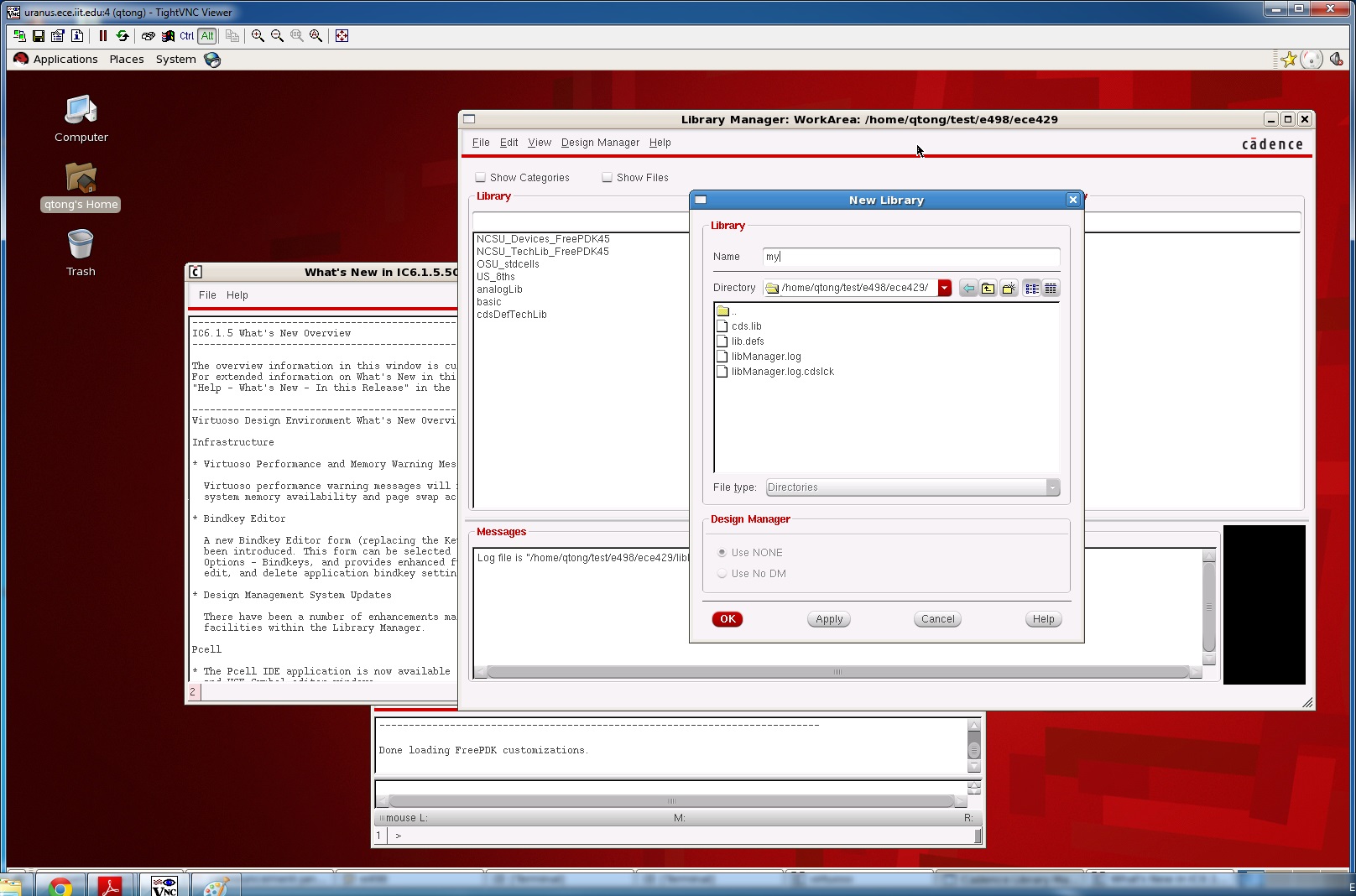Open Design Manager menu in Library Manager

(x=600, y=143)
